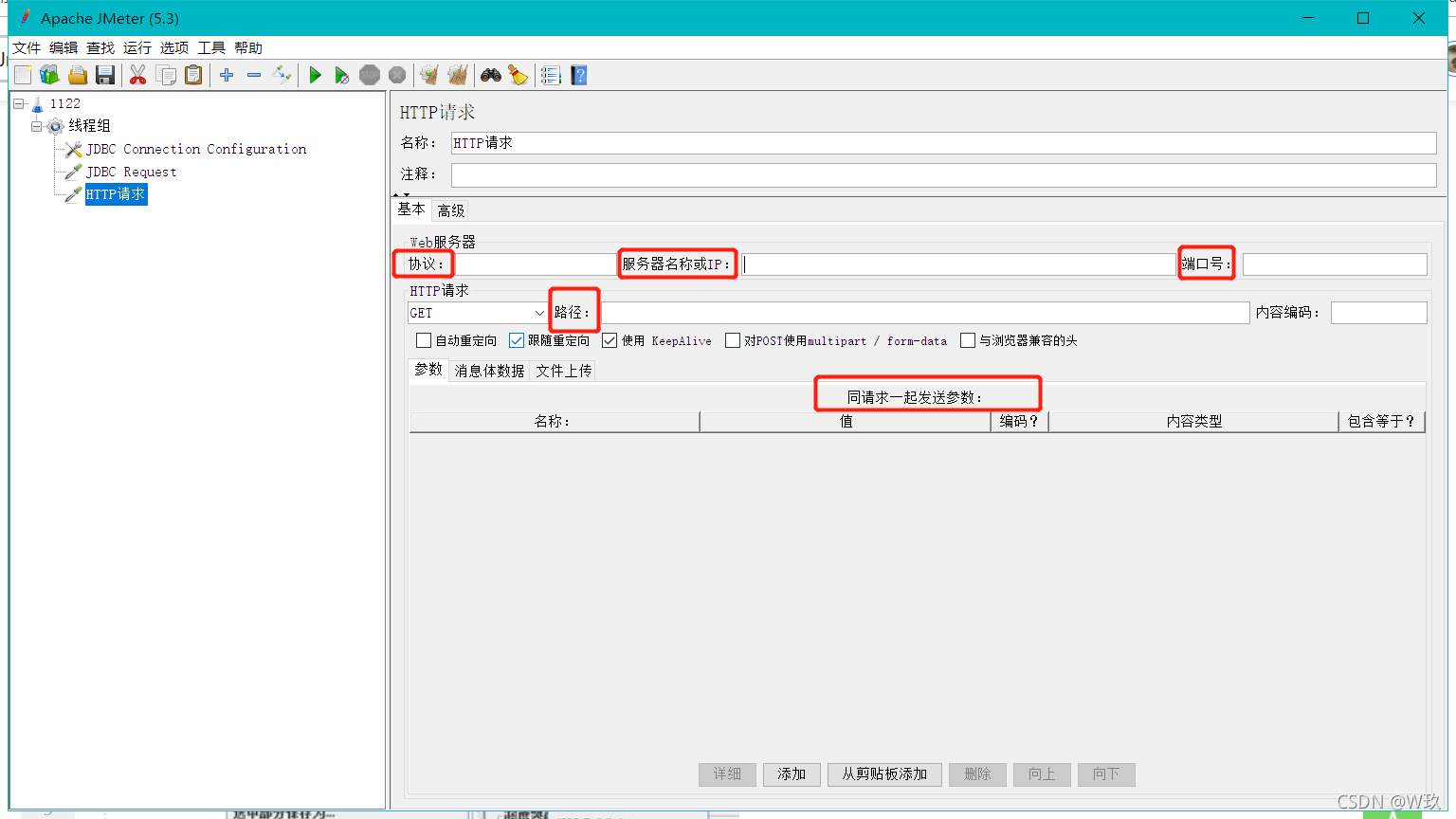Switch to the 参数 tab
Screen dimensions: 1456x819
(x=428, y=370)
